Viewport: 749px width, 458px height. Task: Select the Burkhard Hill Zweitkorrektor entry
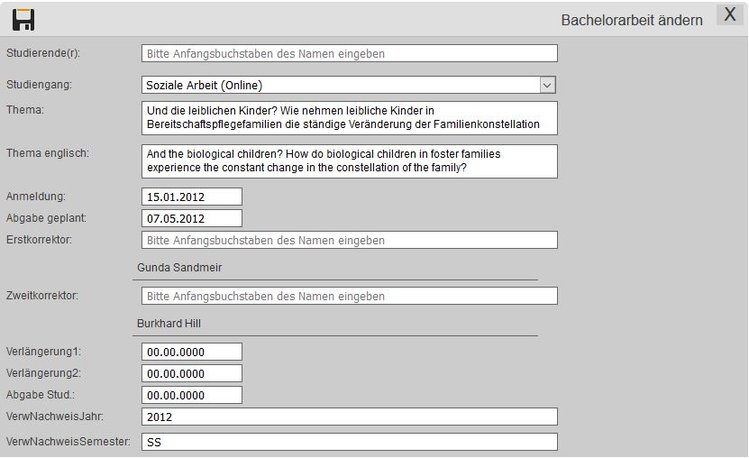tap(170, 324)
